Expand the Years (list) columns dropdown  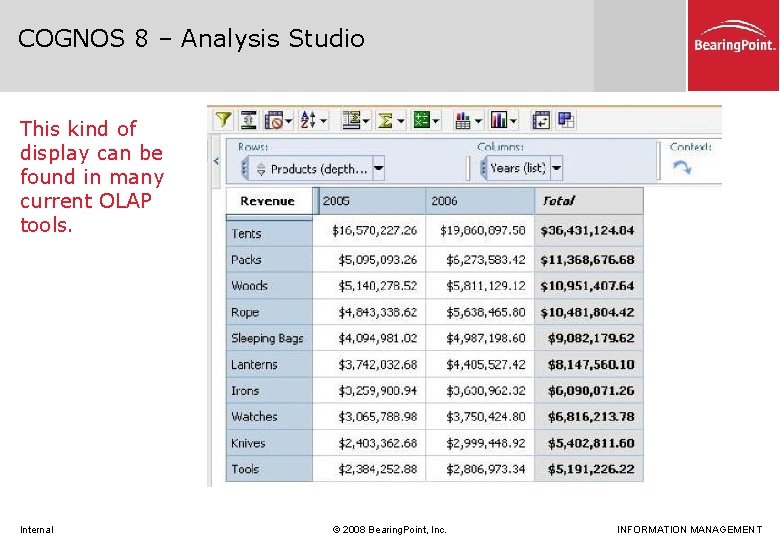pyautogui.click(x=557, y=168)
